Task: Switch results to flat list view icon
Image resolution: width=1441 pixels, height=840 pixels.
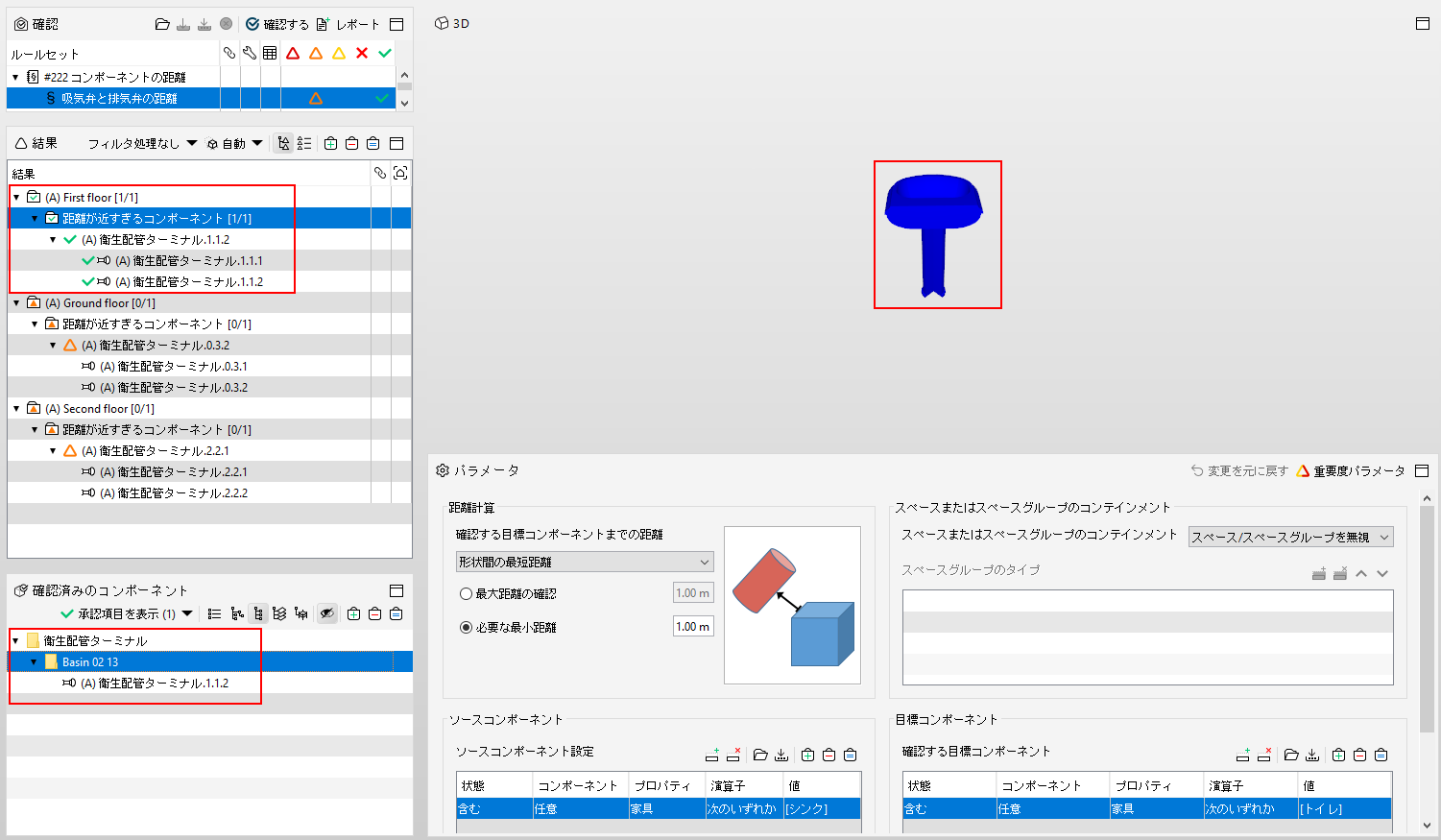Action: pyautogui.click(x=304, y=143)
